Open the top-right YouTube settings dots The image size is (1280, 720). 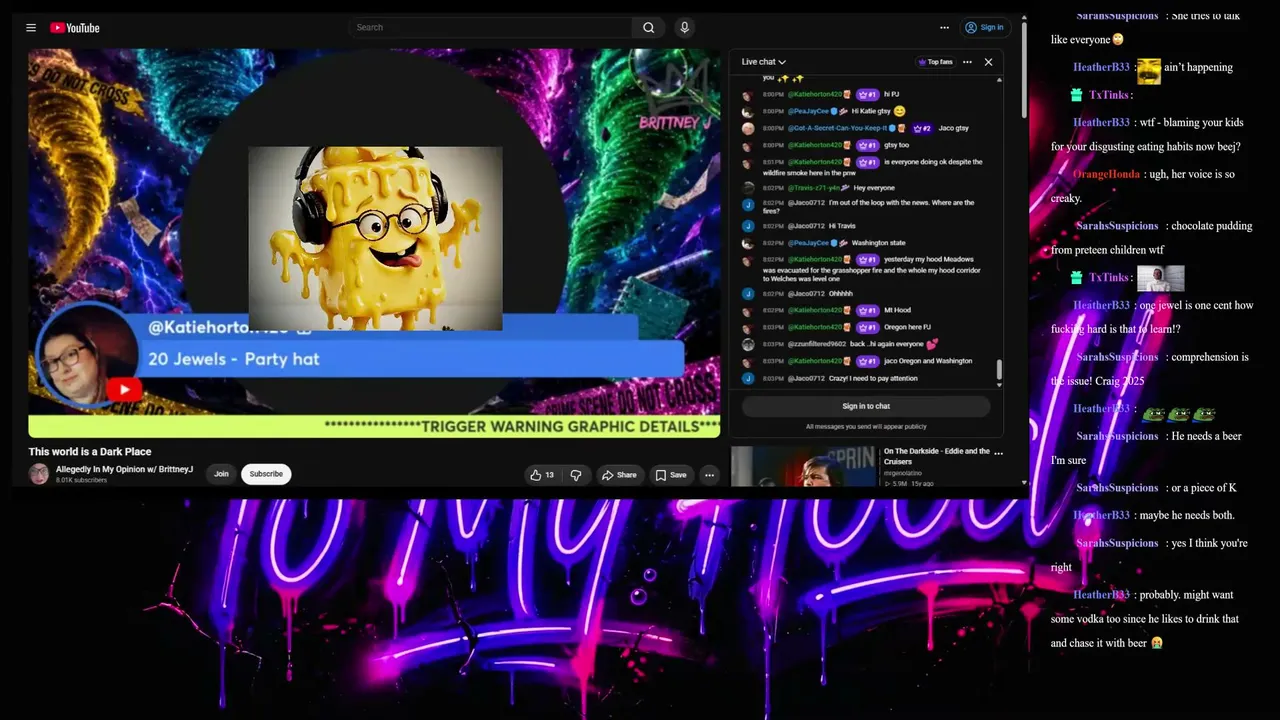coord(944,28)
